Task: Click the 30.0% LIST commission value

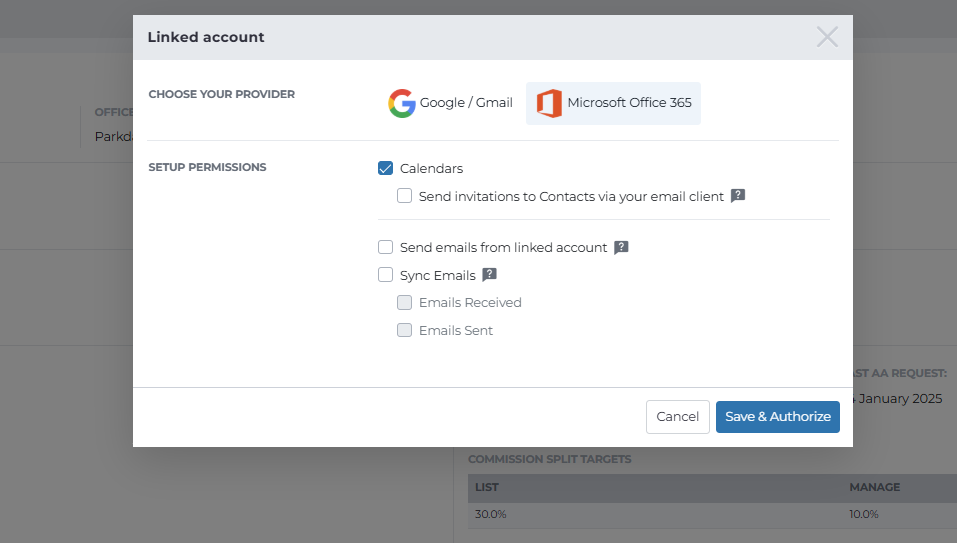Action: [x=491, y=514]
